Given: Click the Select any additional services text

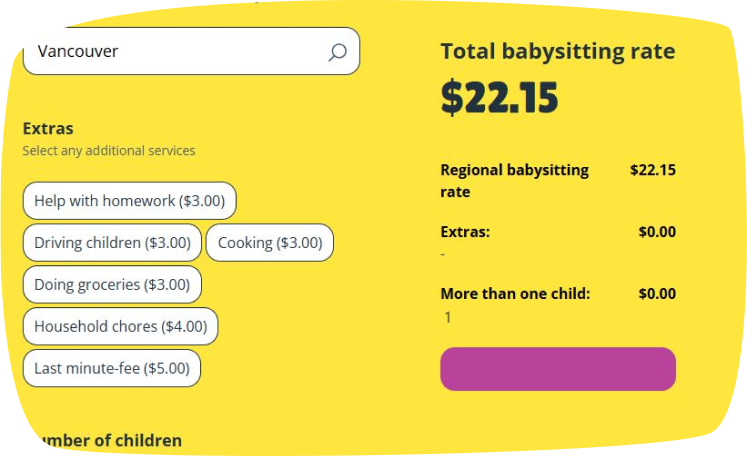Looking at the screenshot, I should (109, 151).
